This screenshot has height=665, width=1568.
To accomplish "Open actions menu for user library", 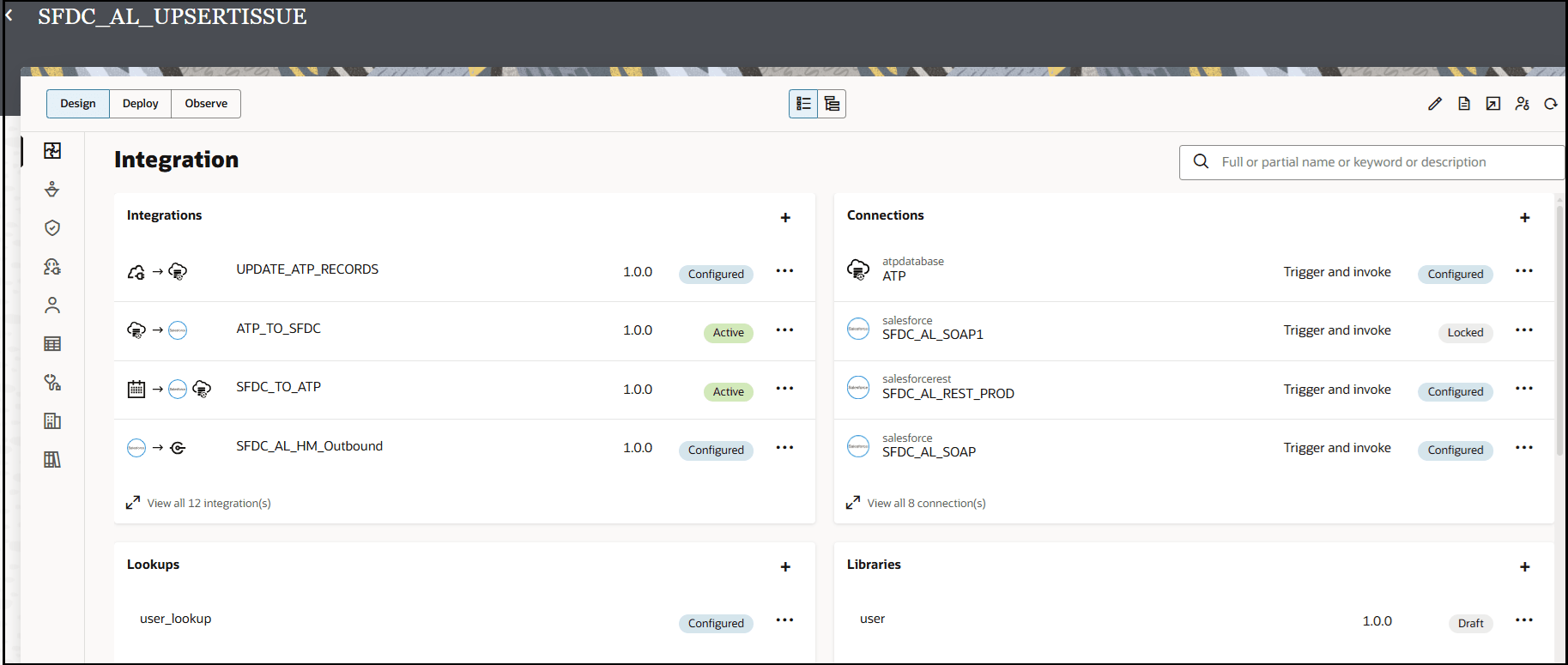I will click(x=1524, y=620).
